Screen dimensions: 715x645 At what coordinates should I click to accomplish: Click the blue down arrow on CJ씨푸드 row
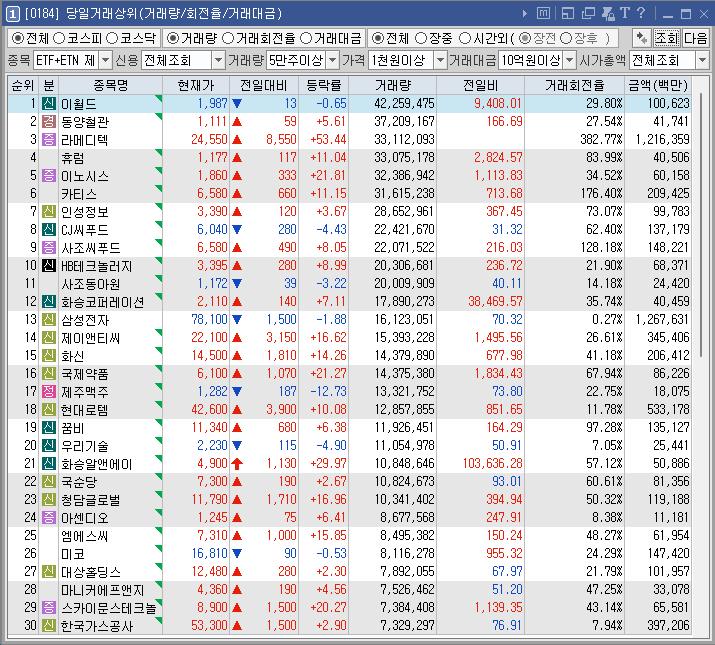tap(237, 229)
